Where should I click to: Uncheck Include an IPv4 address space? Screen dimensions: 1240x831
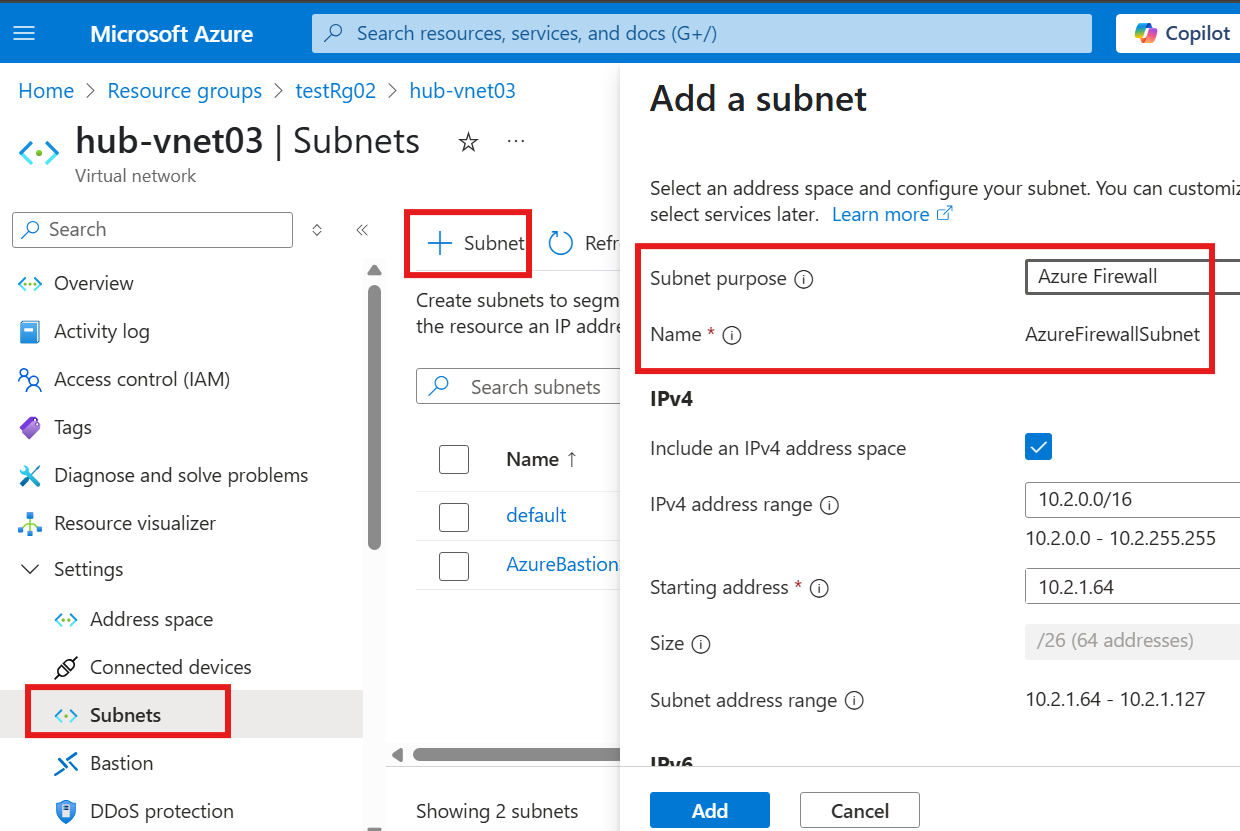click(1038, 447)
